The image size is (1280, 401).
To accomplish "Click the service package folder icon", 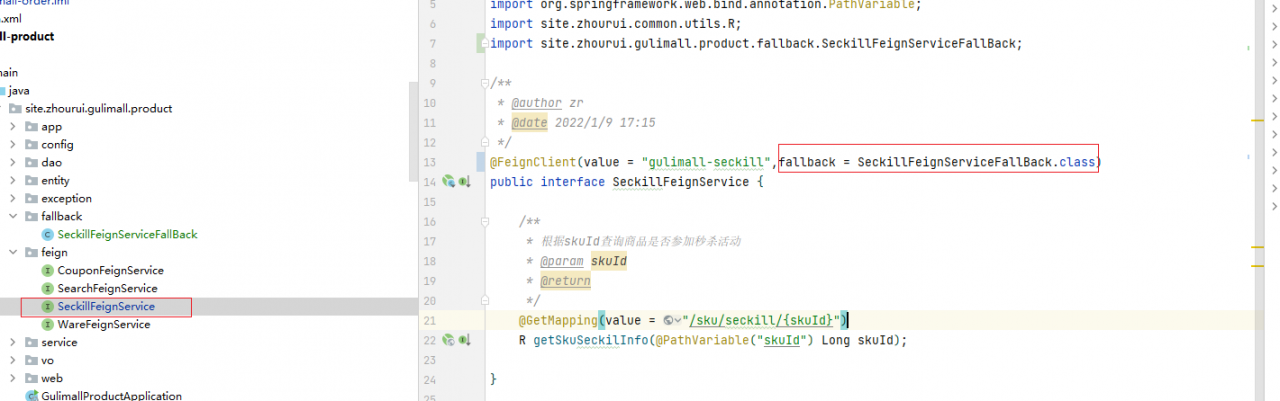I will [x=31, y=342].
